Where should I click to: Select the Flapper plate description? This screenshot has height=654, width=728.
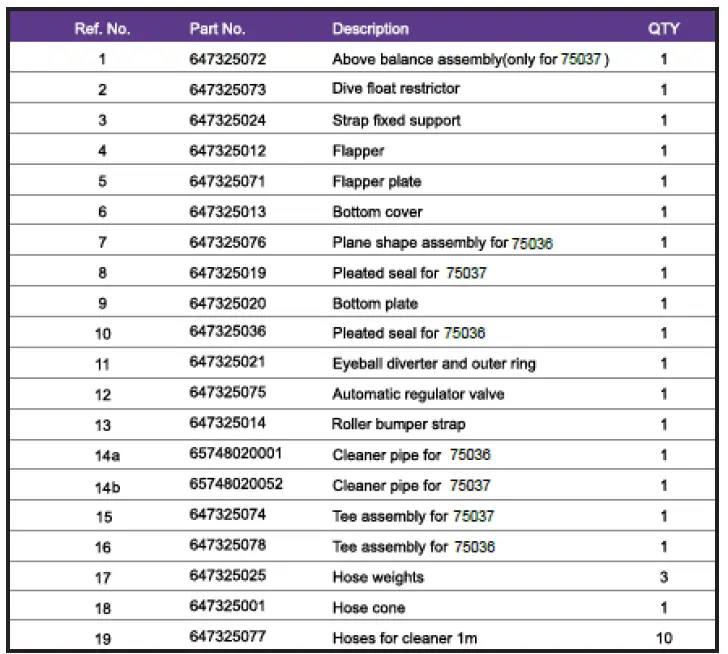click(x=377, y=182)
